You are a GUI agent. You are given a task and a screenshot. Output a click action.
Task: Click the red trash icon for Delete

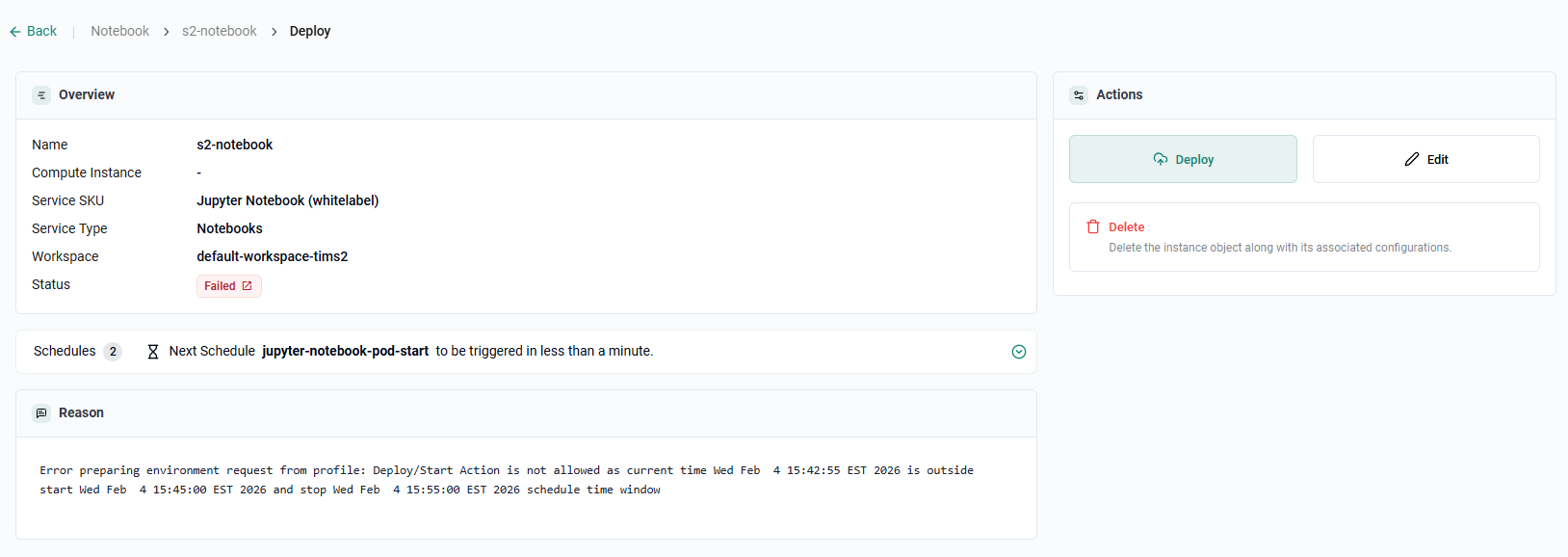(1093, 227)
